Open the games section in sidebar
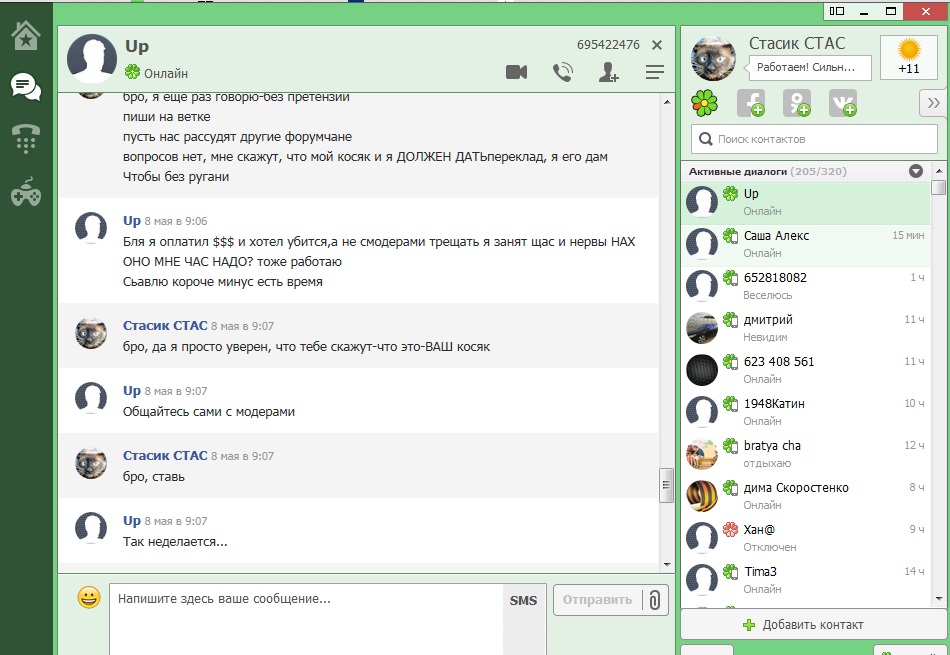This screenshot has width=950, height=655. (26, 191)
